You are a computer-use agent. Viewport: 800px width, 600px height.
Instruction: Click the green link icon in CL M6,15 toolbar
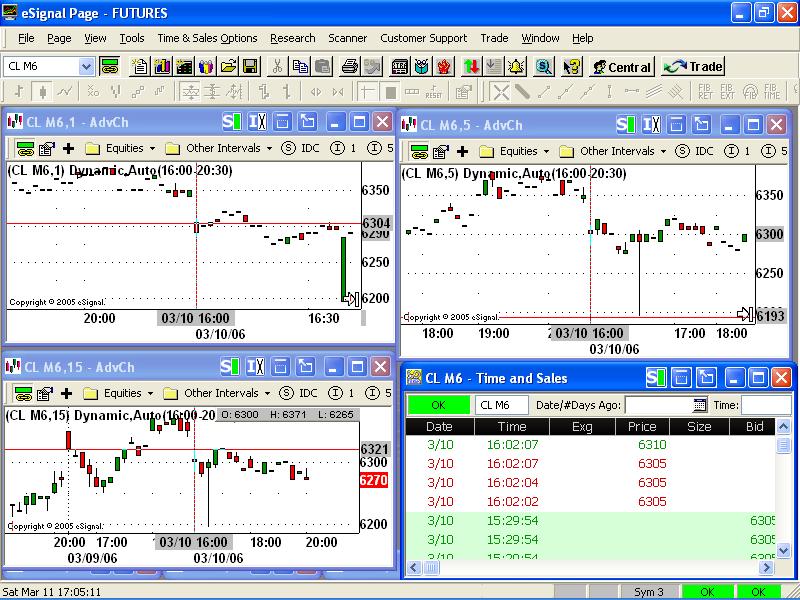point(23,393)
